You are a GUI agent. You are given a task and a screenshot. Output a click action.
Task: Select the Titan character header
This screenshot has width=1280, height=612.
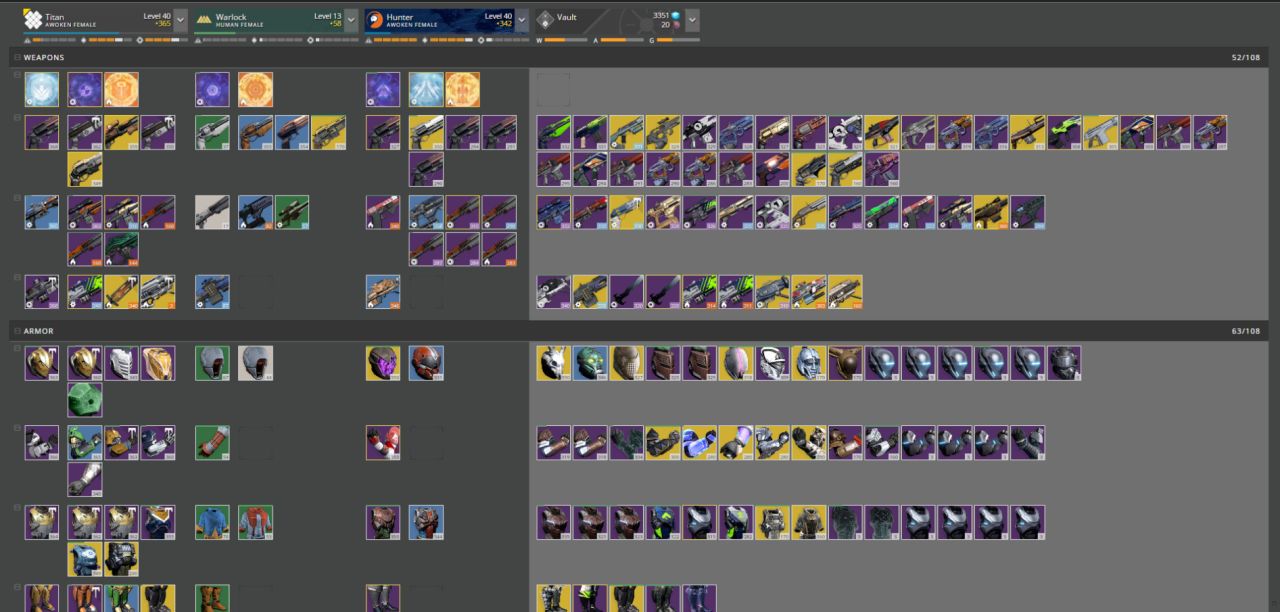click(x=97, y=20)
